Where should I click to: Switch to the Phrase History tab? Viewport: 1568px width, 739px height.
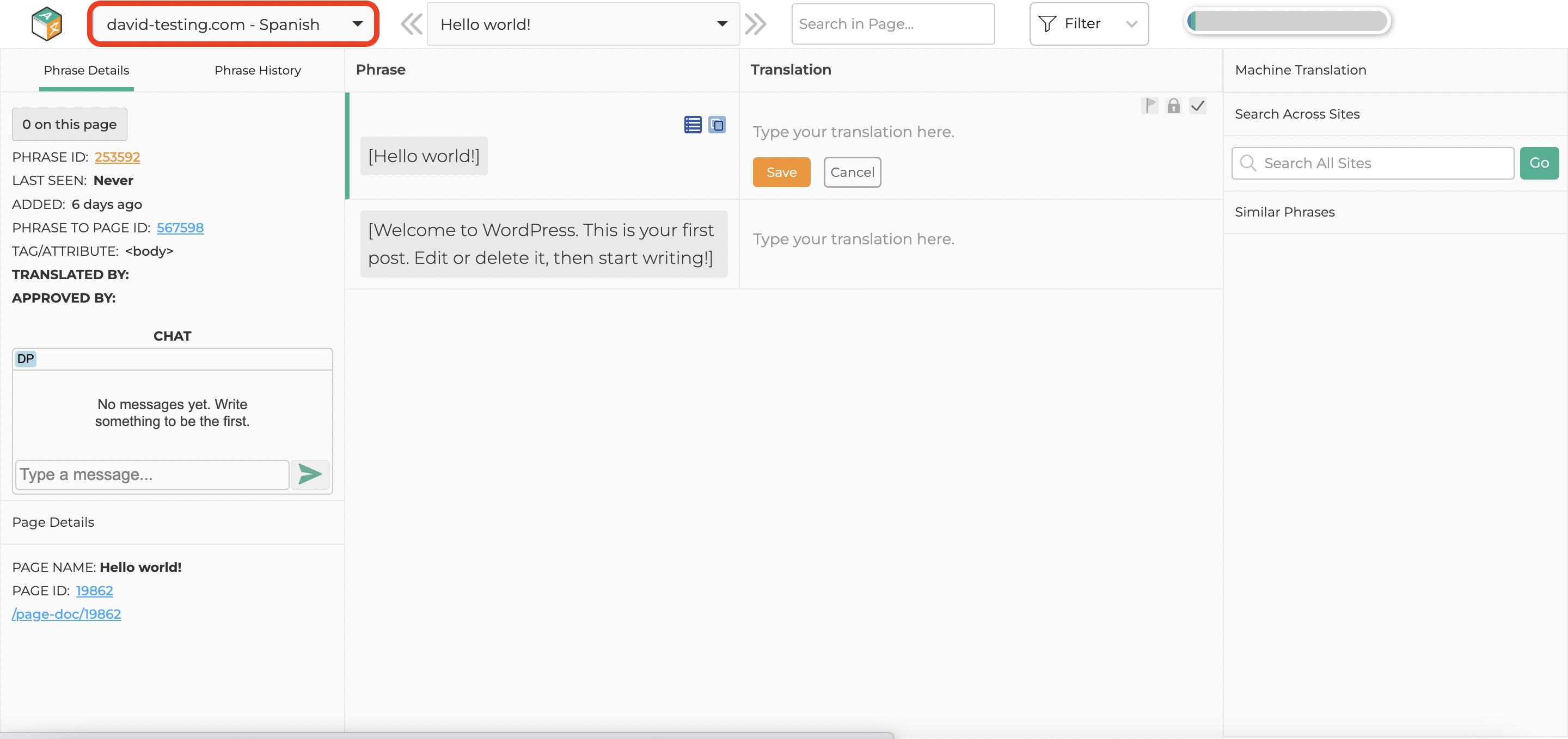pos(257,70)
